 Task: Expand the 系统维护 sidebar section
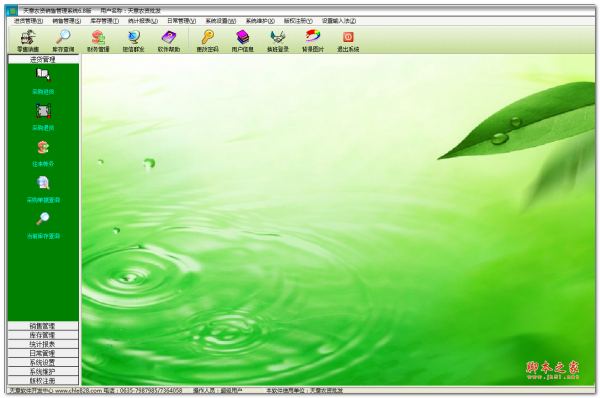click(43, 371)
